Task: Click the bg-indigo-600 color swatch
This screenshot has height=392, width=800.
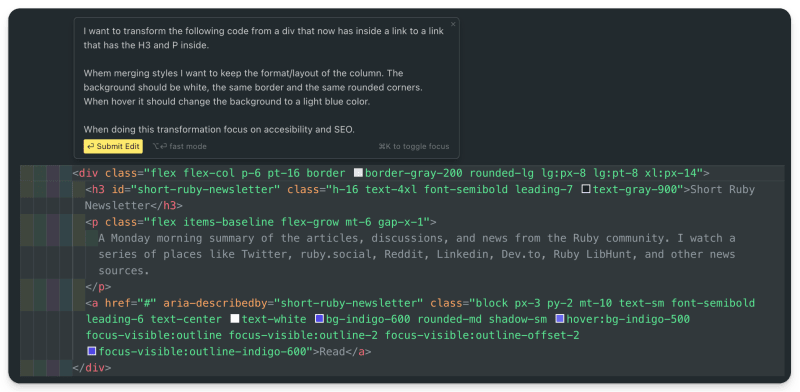Action: [319, 319]
